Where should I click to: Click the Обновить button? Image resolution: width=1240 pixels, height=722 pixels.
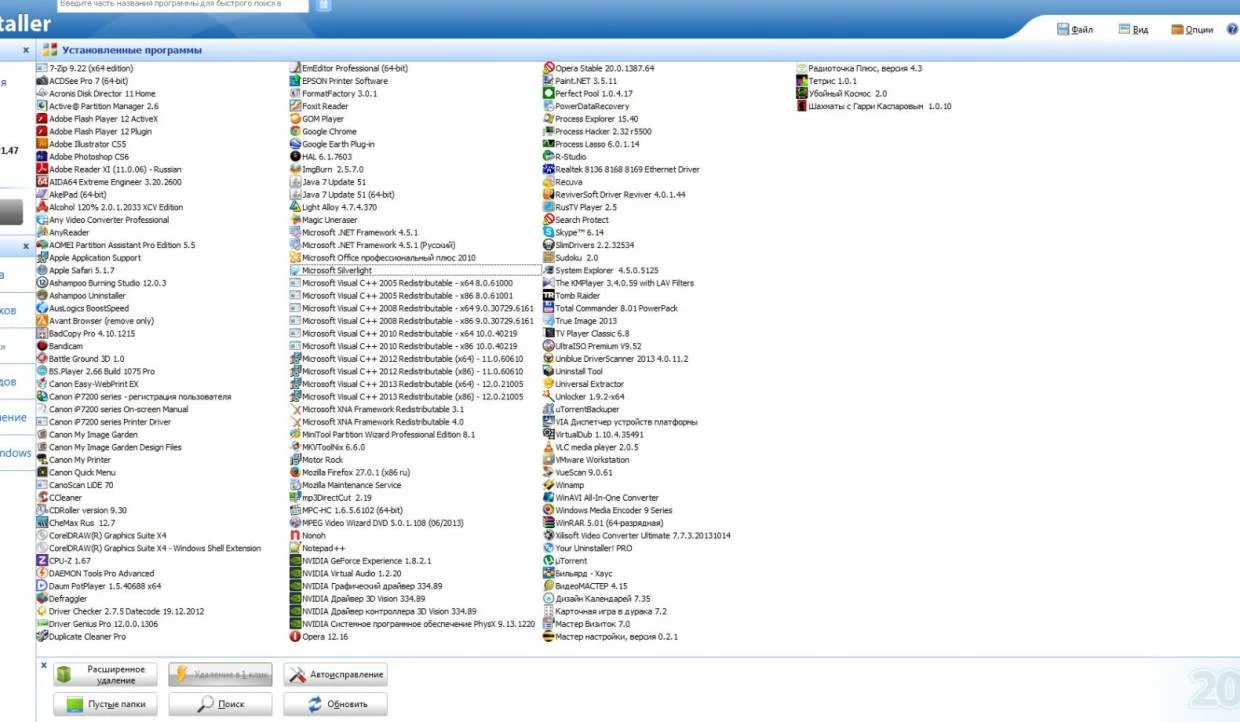335,704
